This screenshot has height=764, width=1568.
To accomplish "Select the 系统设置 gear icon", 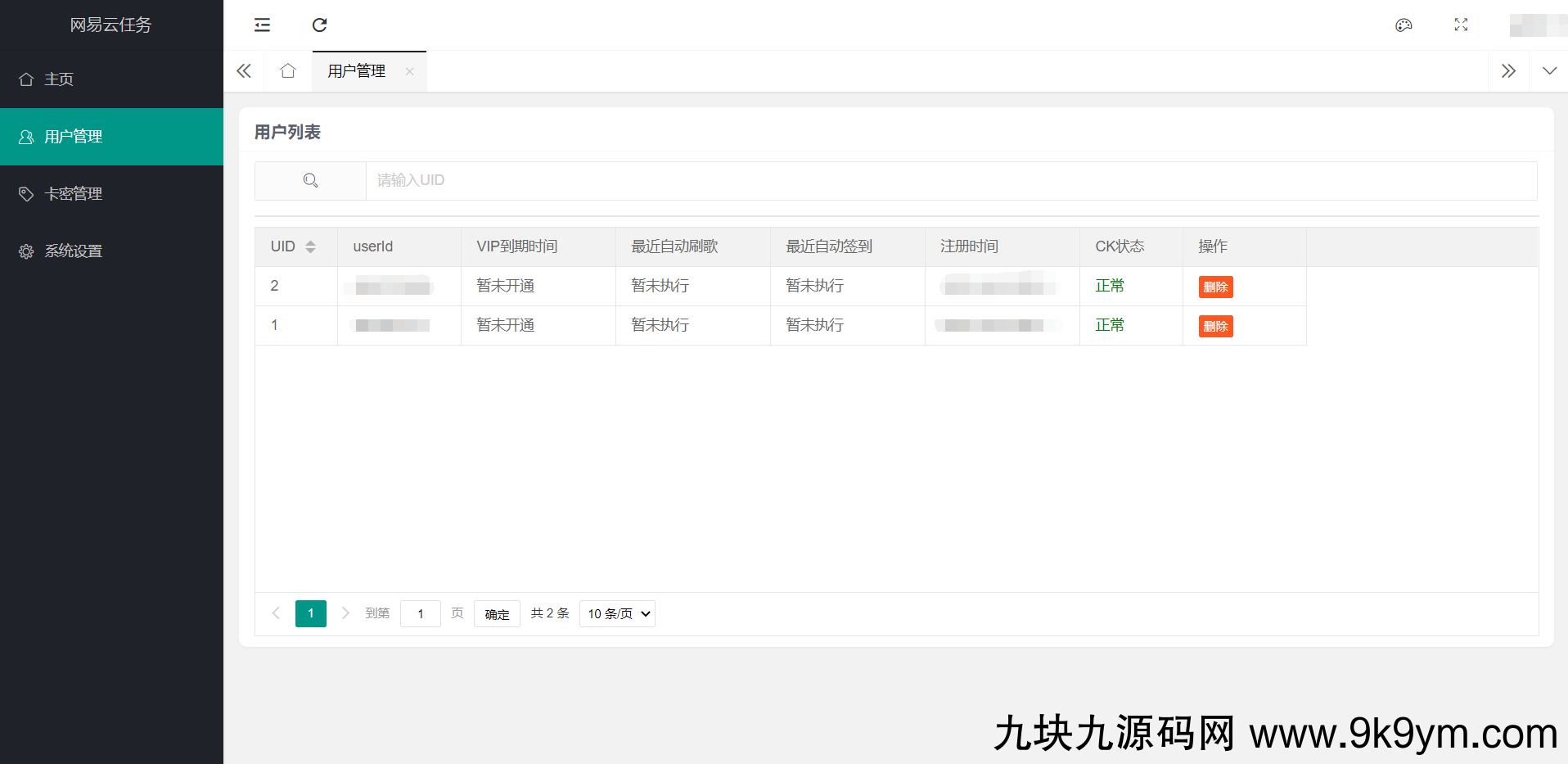I will coord(25,251).
